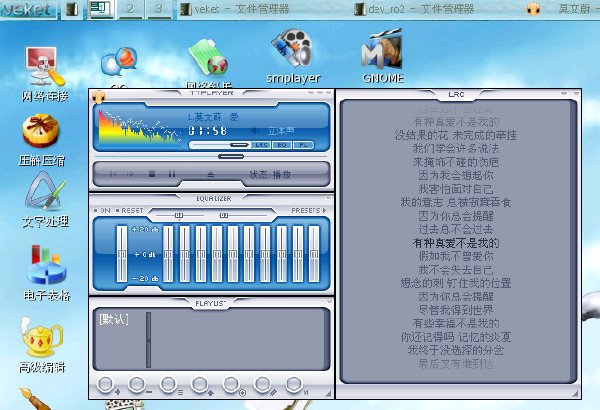600x410 pixels.
Task: Click the song title 1.莫文蔚 爱
Action: (x=213, y=117)
